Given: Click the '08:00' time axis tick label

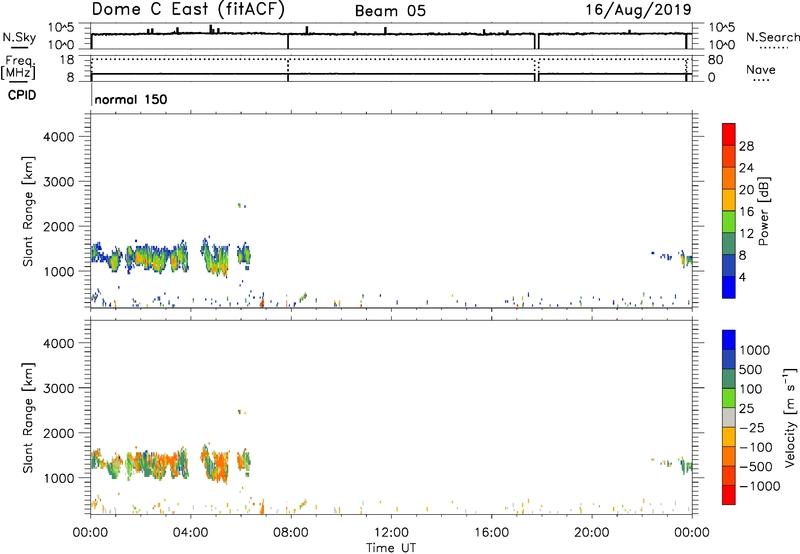Looking at the screenshot, I should 291,533.
